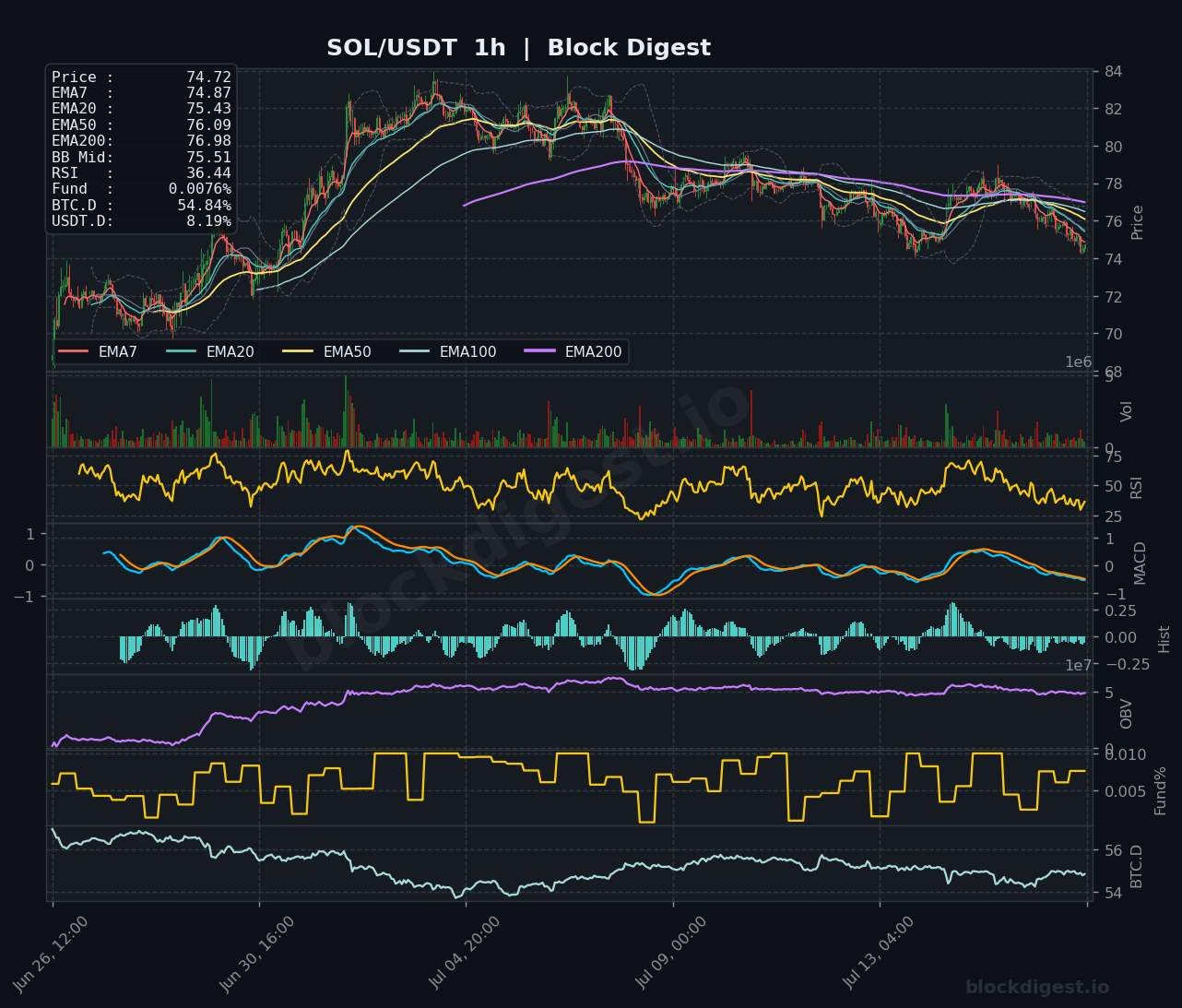This screenshot has width=1182, height=1008.
Task: Click the 84 price axis tick
Action: coord(1113,72)
